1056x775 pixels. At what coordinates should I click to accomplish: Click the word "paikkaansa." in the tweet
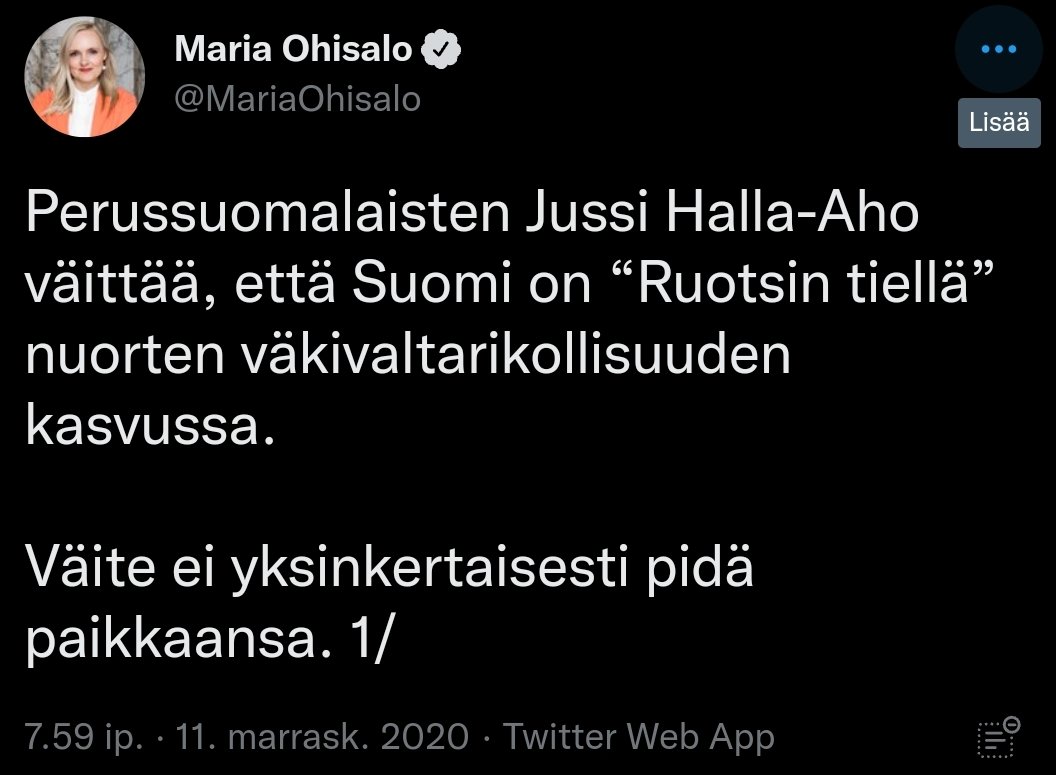(179, 640)
